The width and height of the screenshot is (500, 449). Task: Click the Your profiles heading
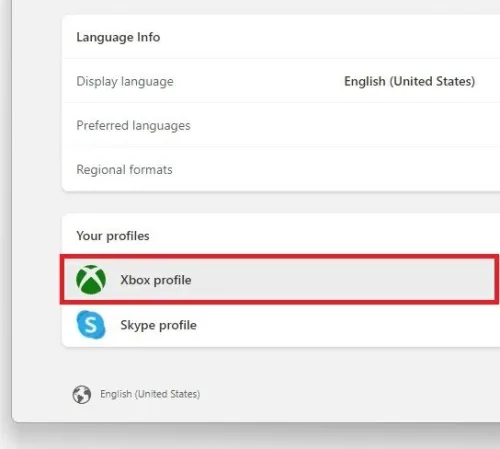pyautogui.click(x=113, y=236)
